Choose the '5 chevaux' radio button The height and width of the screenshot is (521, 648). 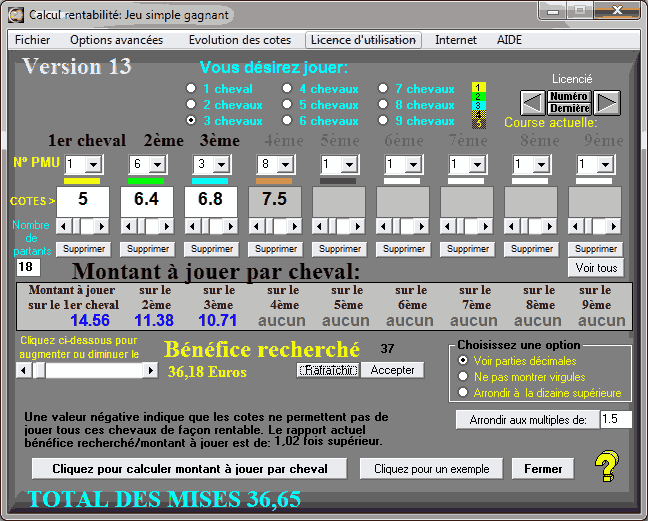pyautogui.click(x=286, y=105)
